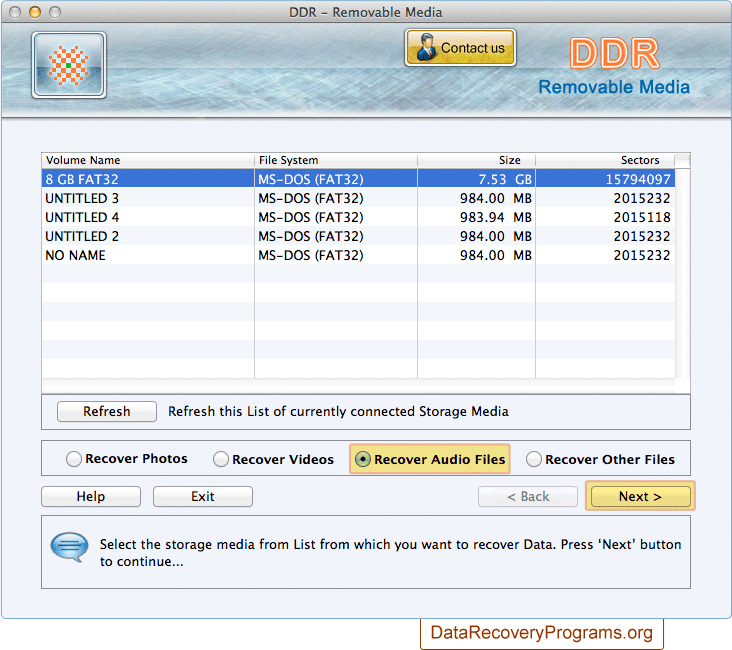Sort by Sectors column header
The width and height of the screenshot is (732, 650).
[605, 160]
